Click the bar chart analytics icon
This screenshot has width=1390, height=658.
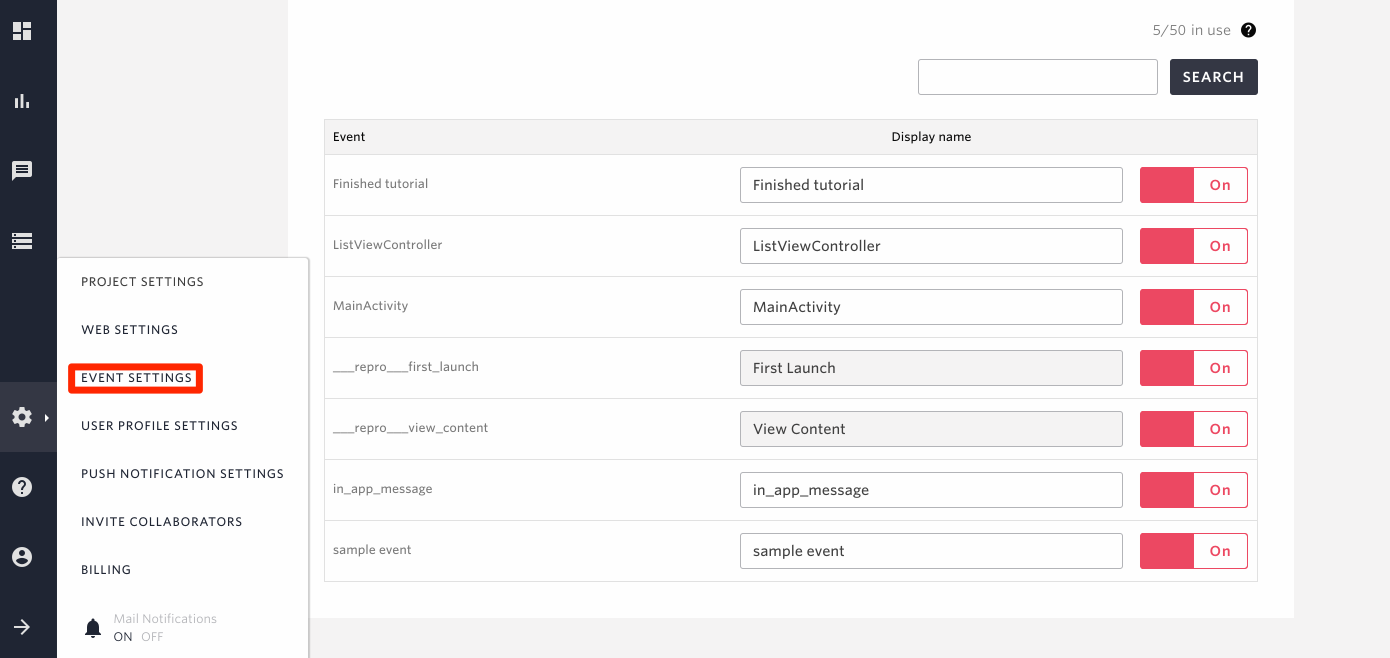coord(22,101)
